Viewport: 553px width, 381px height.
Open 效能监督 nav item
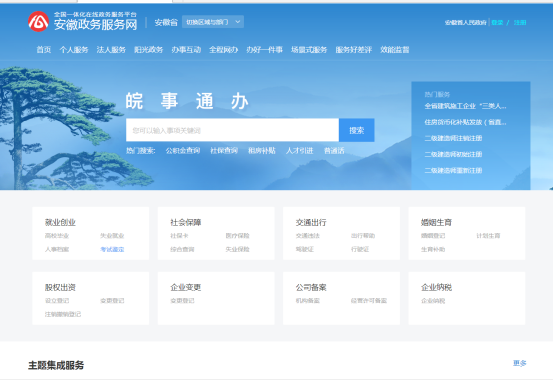tap(395, 50)
